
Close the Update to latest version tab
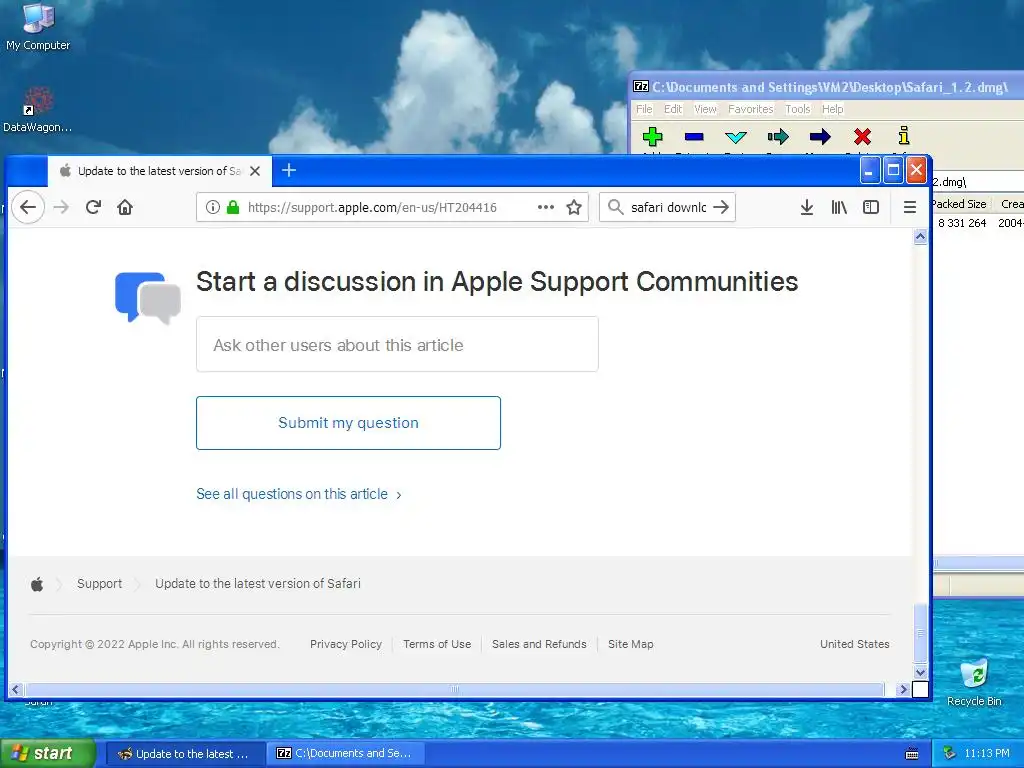click(255, 171)
